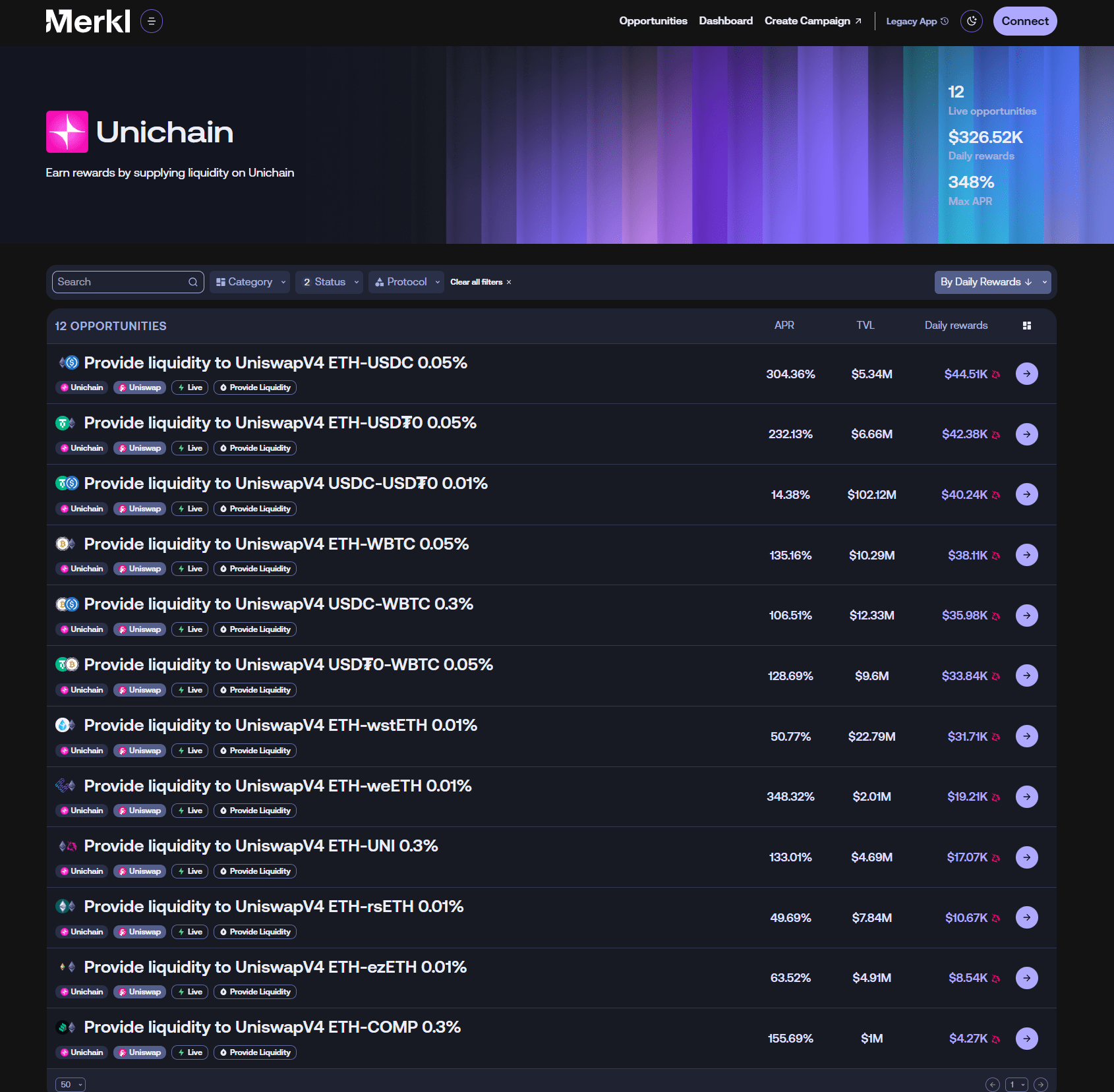Screen dimensions: 1114x1092
Task: Click the Unichain pink logo icon
Action: (x=66, y=132)
